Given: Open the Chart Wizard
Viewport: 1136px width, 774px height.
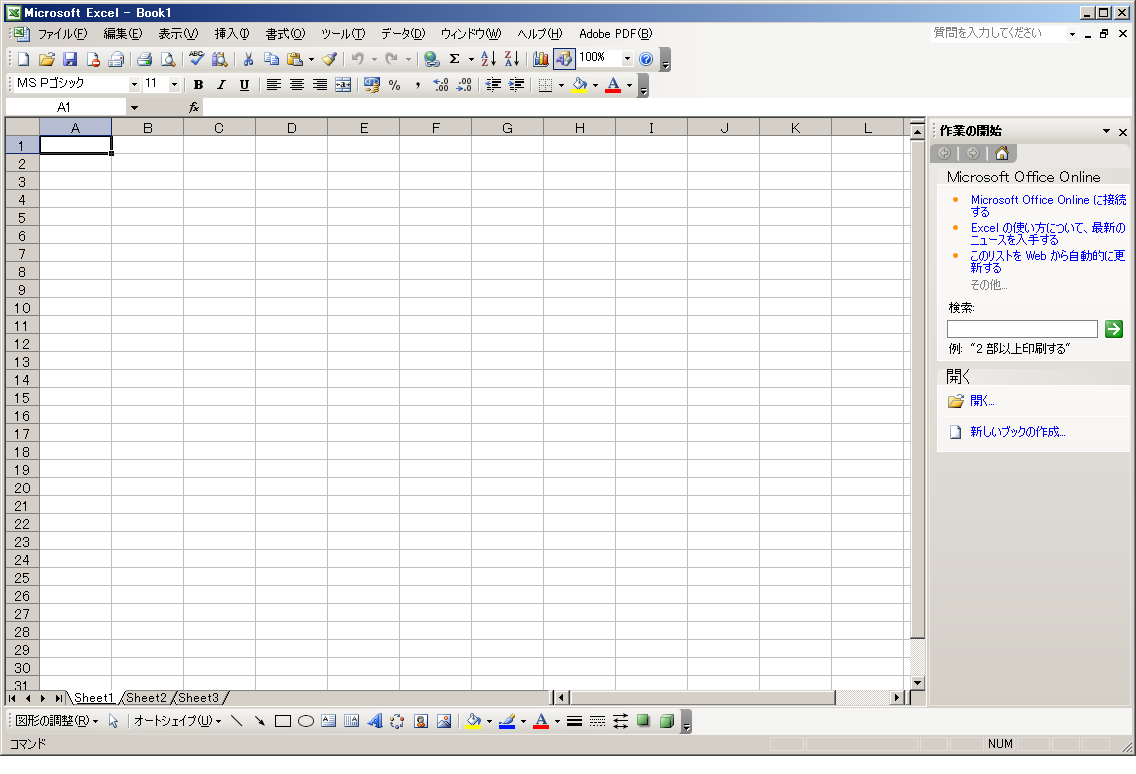Looking at the screenshot, I should (x=541, y=59).
